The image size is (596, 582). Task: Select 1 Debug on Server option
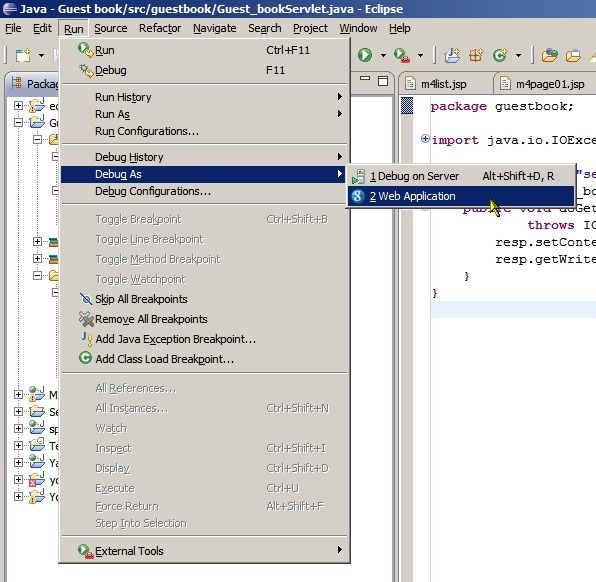(x=461, y=176)
